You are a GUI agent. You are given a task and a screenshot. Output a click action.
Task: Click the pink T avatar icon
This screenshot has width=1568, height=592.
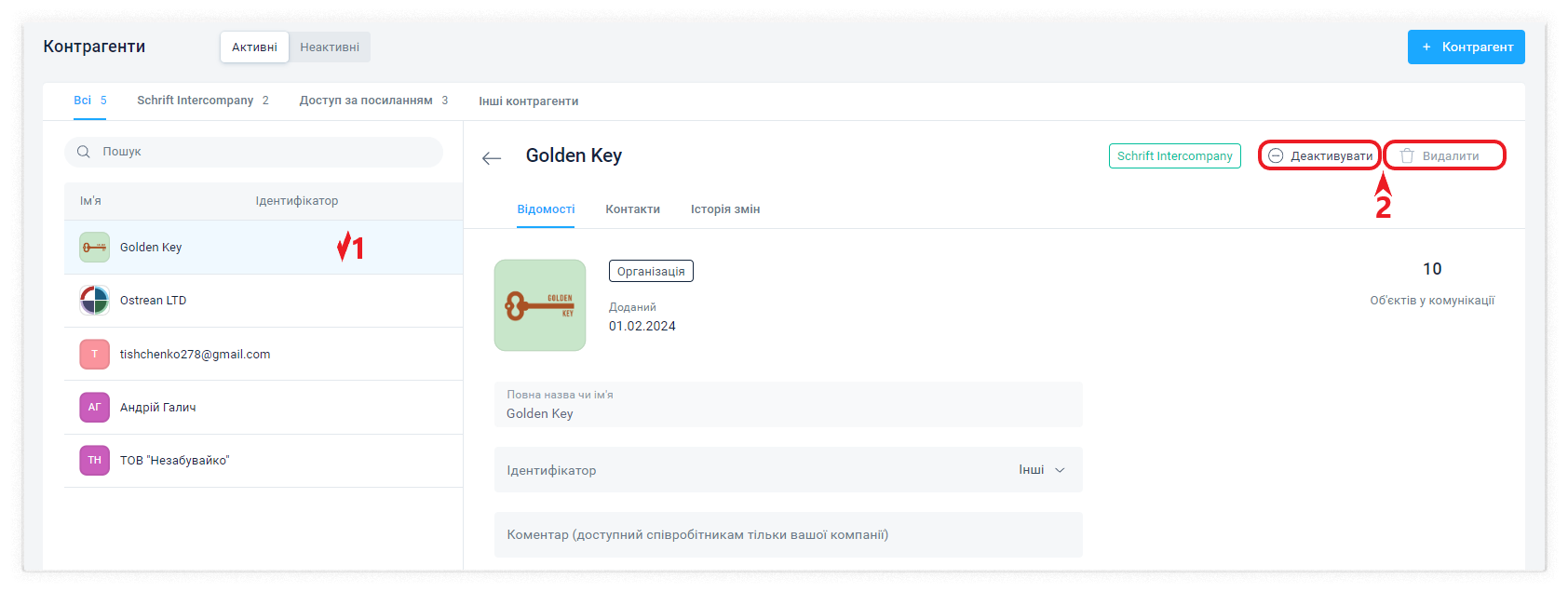[x=94, y=354]
